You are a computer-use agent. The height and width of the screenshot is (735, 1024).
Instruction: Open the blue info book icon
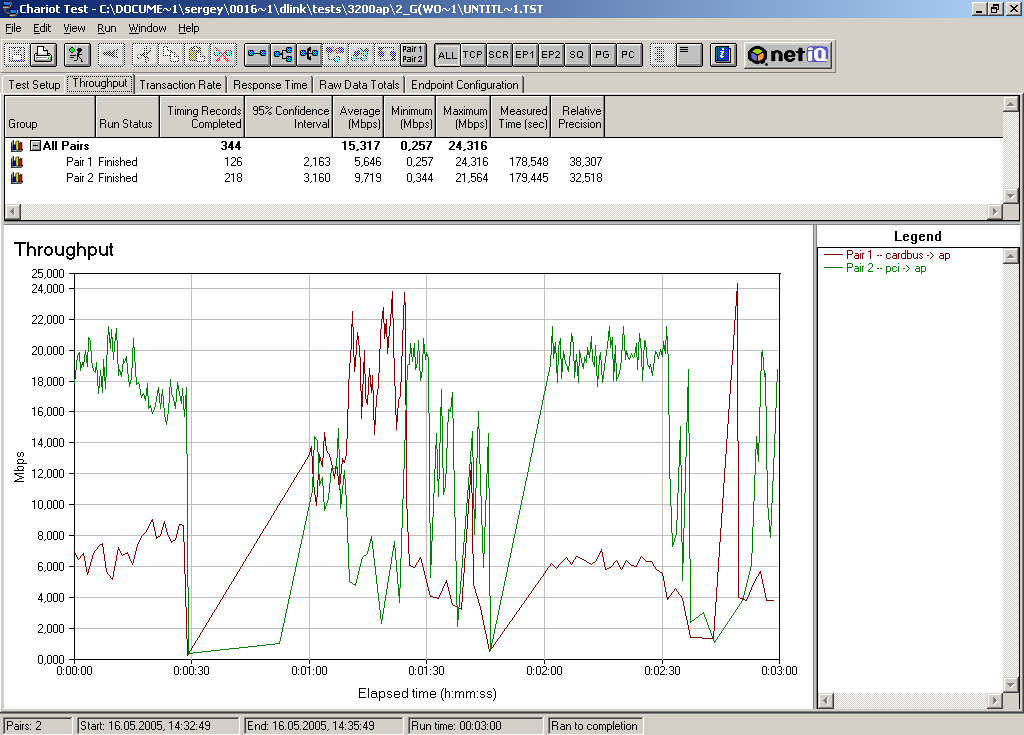722,55
